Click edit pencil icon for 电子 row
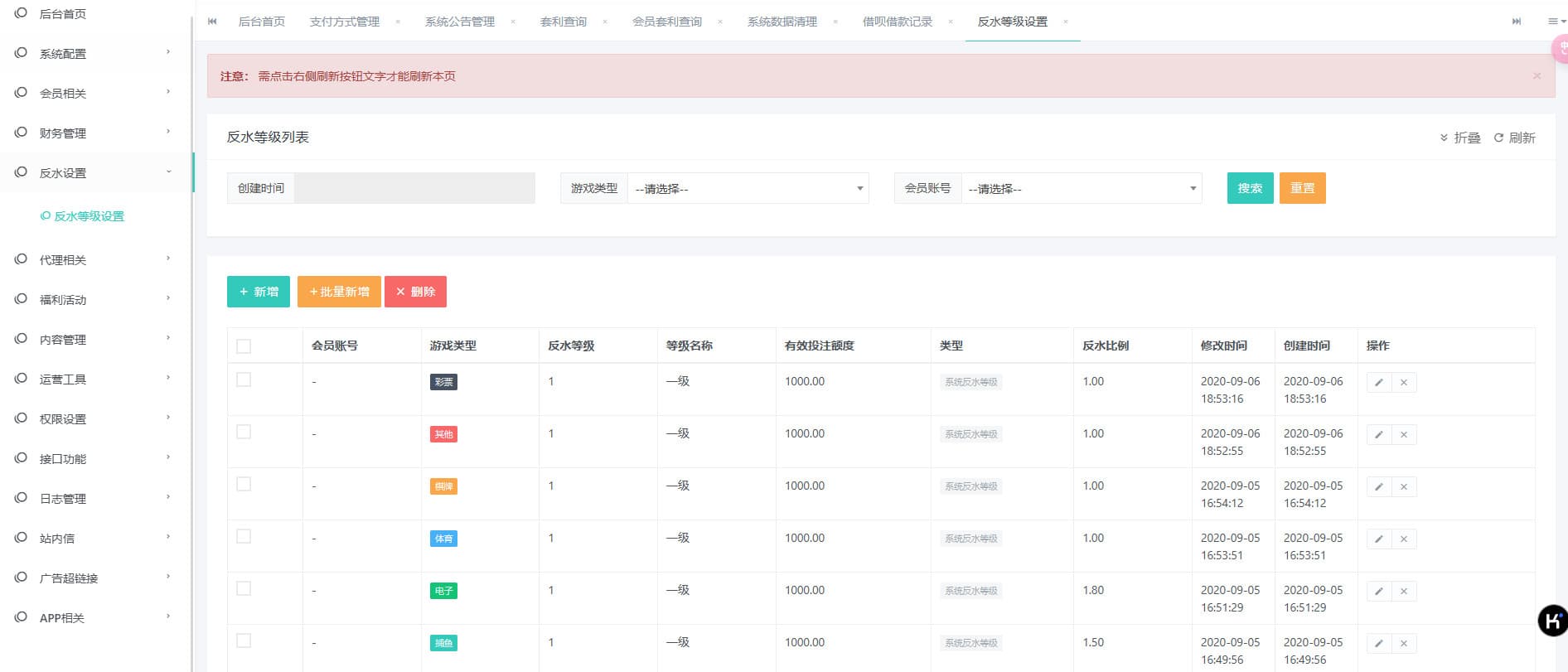Screen dimensions: 1568x672 [1378, 592]
